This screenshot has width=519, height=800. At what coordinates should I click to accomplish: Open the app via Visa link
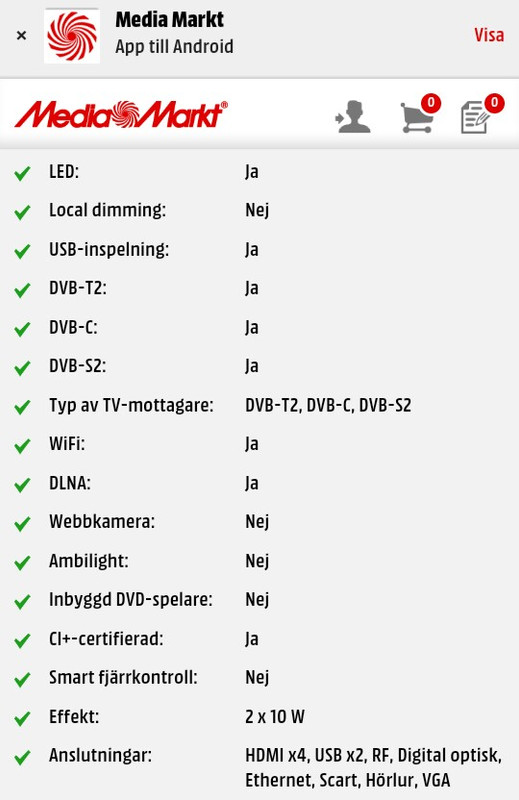click(488, 35)
